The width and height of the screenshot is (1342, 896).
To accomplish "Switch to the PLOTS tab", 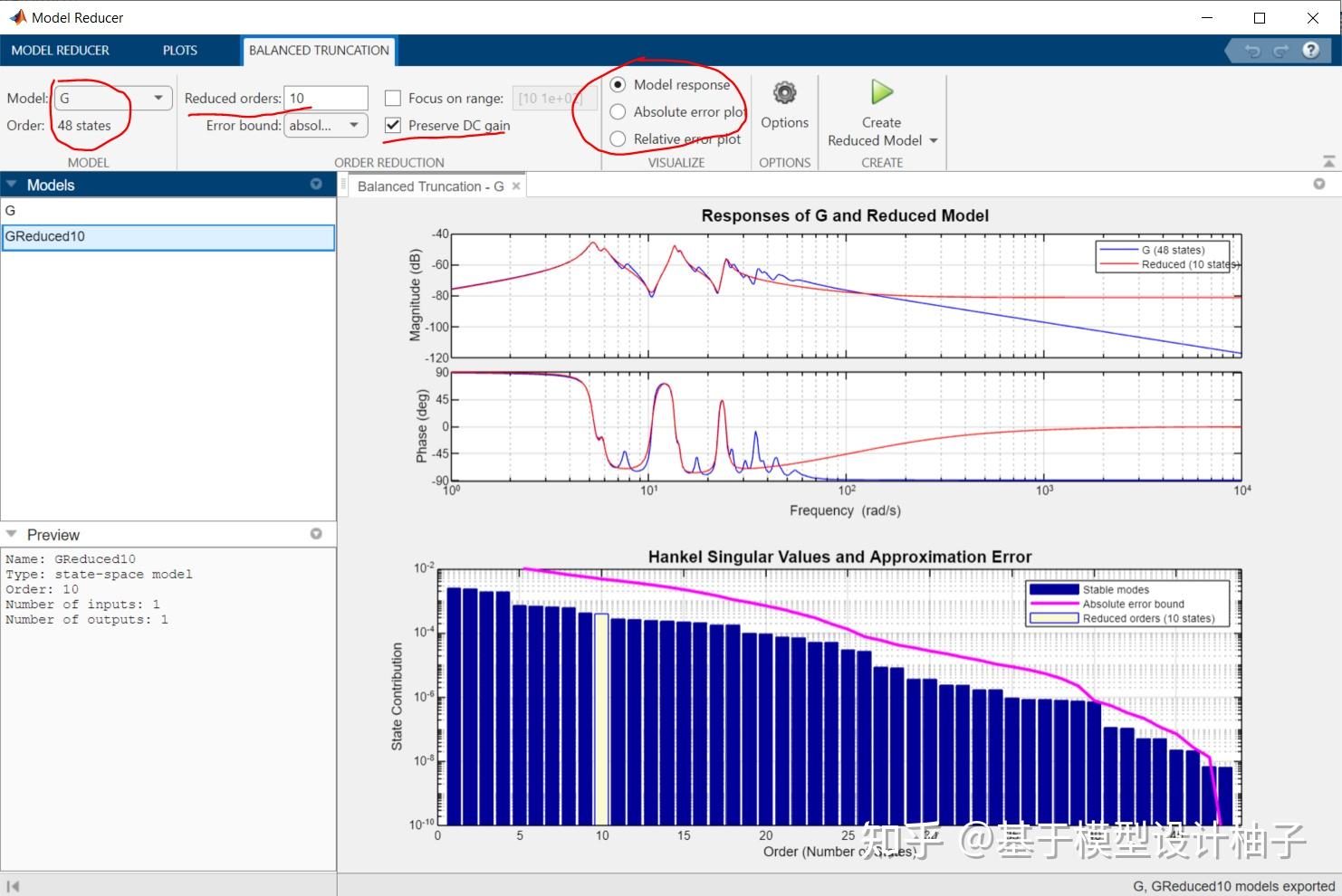I will click(x=178, y=51).
